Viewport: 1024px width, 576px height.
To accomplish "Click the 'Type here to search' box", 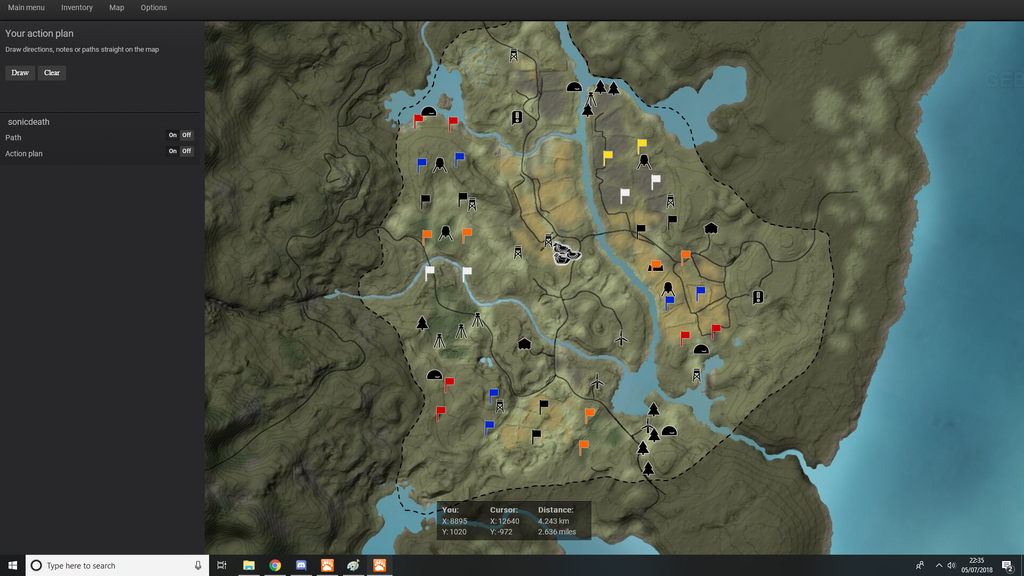I will point(118,566).
